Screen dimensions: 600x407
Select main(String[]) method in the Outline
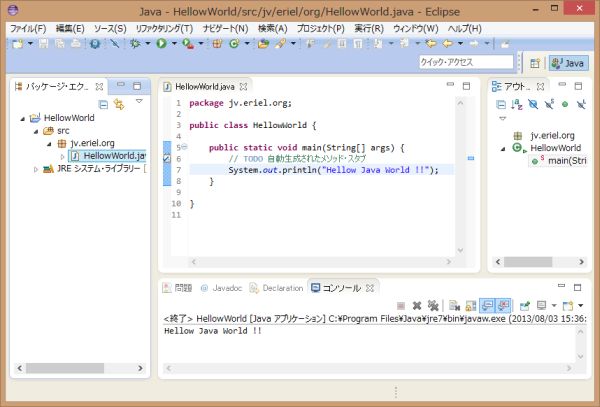point(559,161)
